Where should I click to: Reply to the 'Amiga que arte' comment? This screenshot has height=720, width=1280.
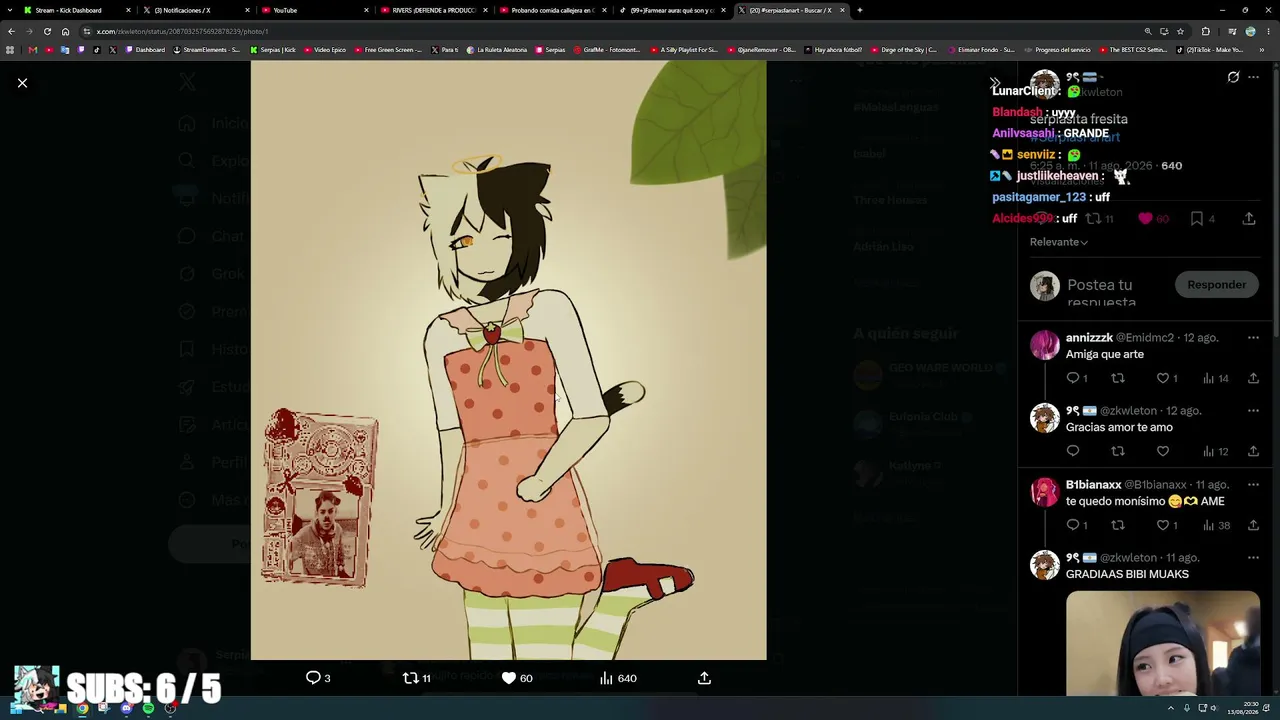pos(1073,378)
